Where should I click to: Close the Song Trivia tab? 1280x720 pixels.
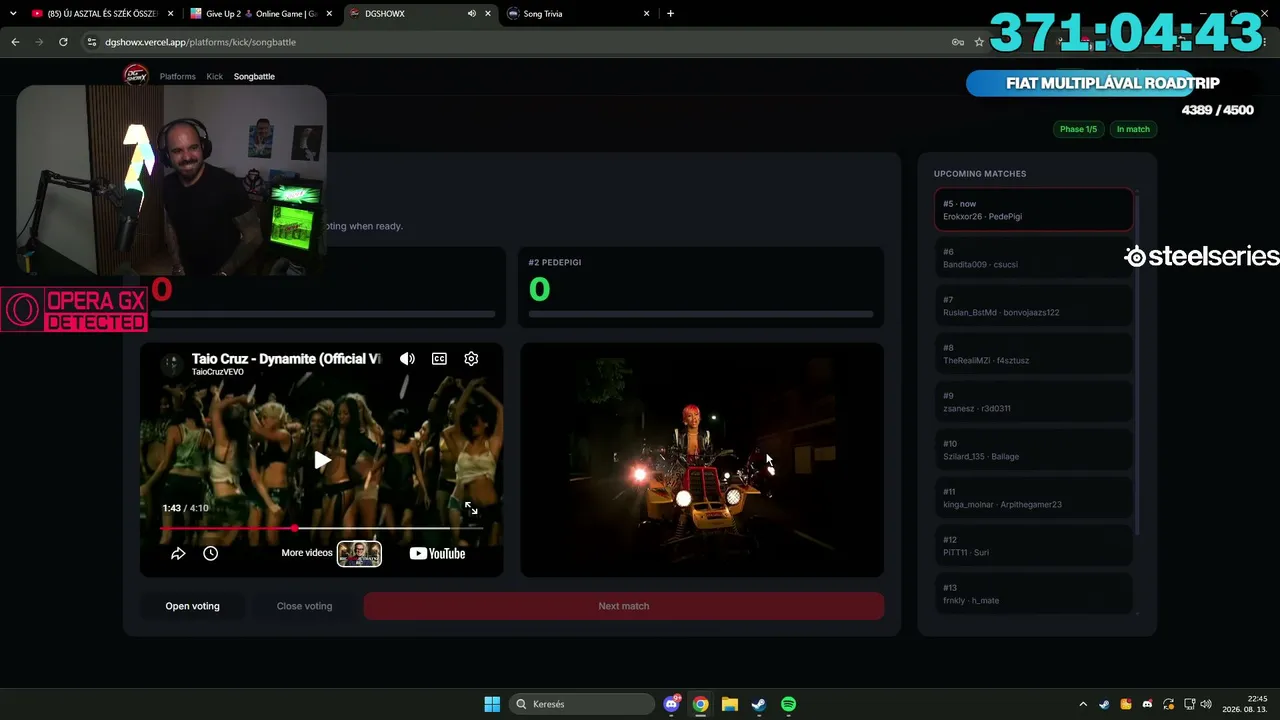pos(647,14)
